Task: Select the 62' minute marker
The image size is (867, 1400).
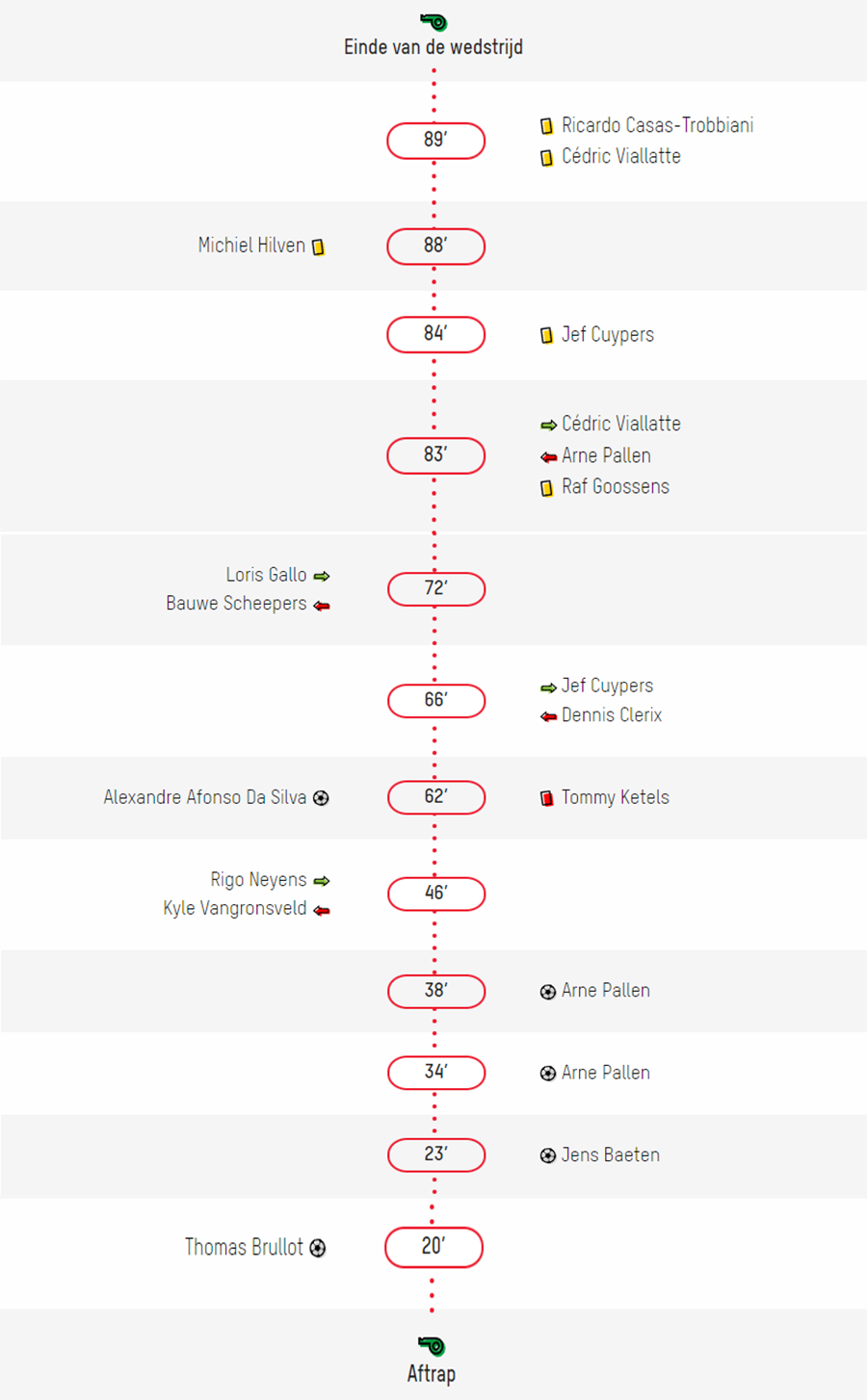Action: pos(435,797)
